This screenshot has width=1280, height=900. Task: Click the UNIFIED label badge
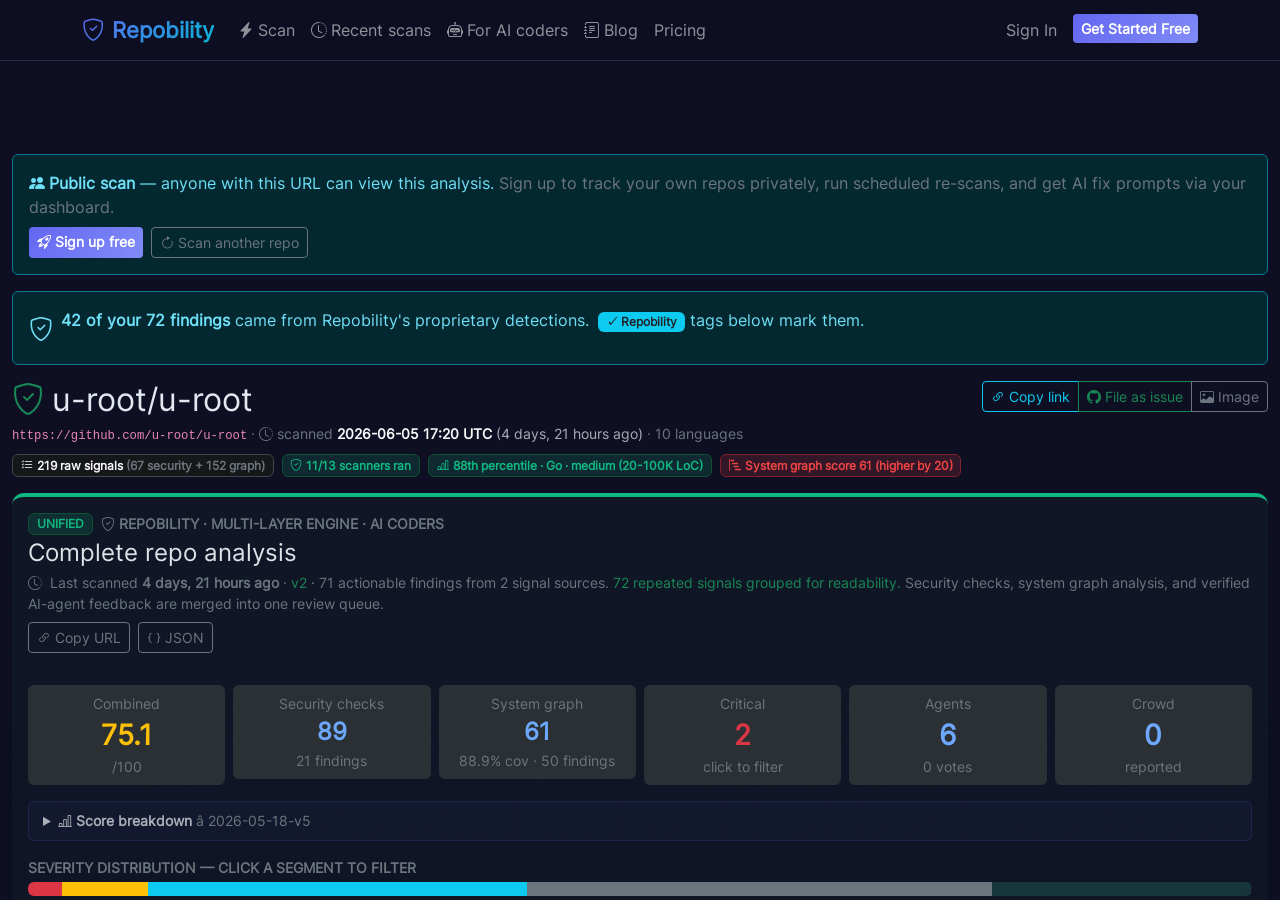[60, 524]
